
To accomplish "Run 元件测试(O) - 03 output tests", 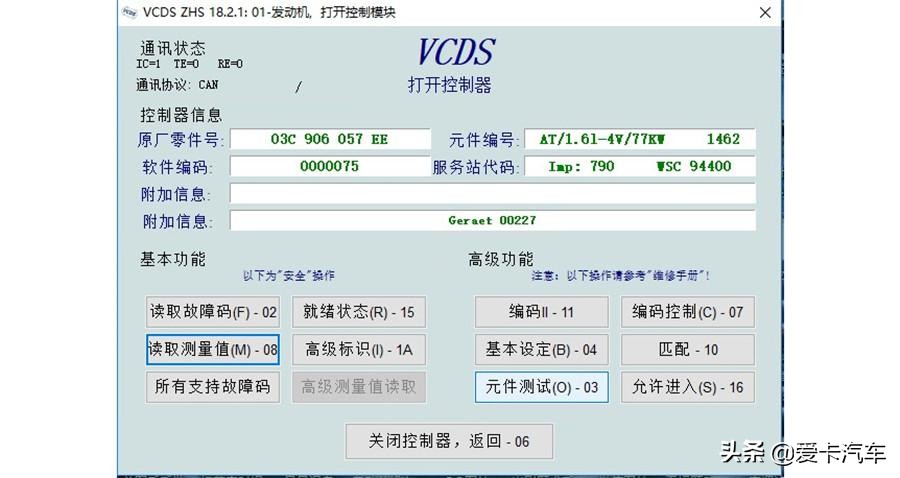I will point(541,387).
